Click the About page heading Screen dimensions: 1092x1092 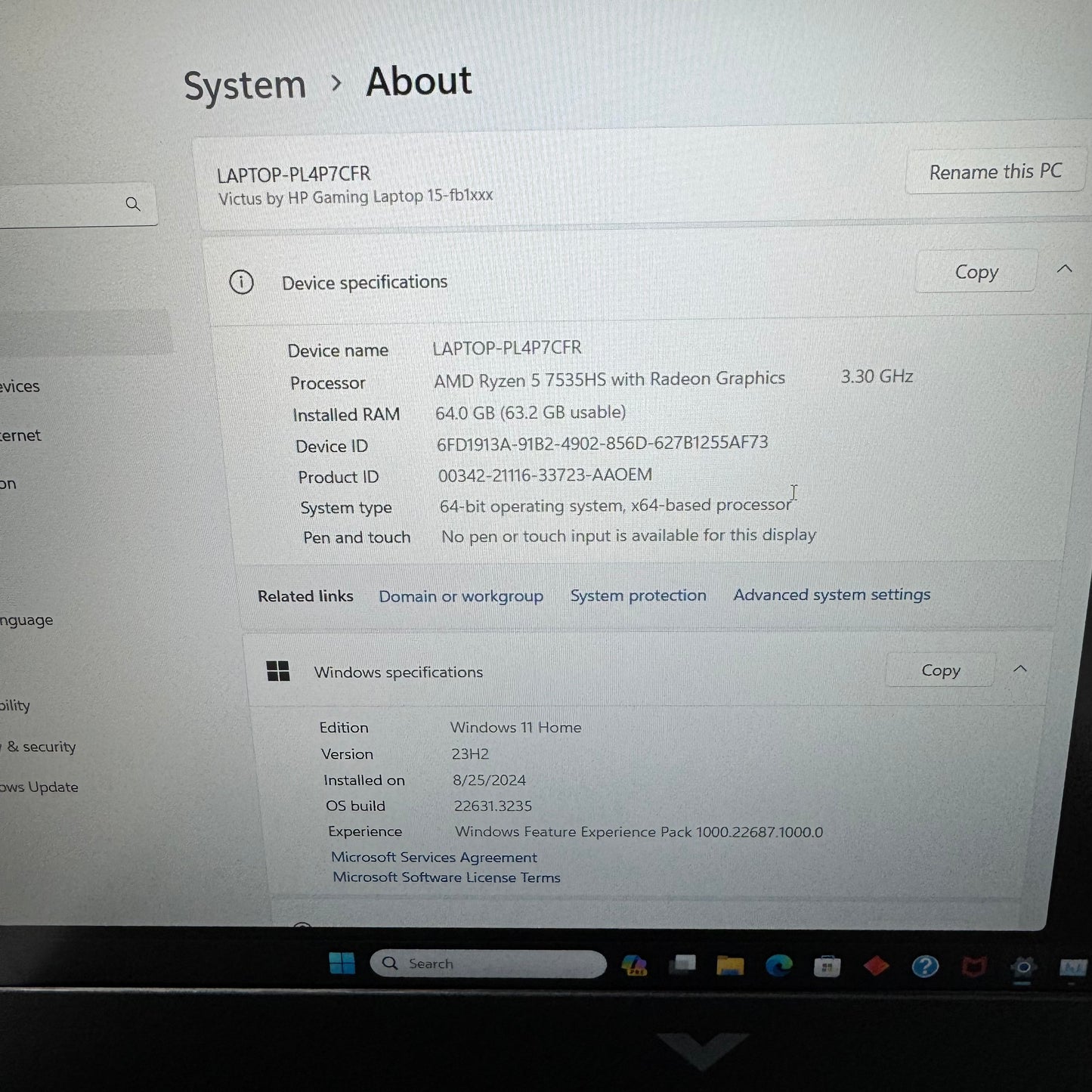[x=419, y=81]
